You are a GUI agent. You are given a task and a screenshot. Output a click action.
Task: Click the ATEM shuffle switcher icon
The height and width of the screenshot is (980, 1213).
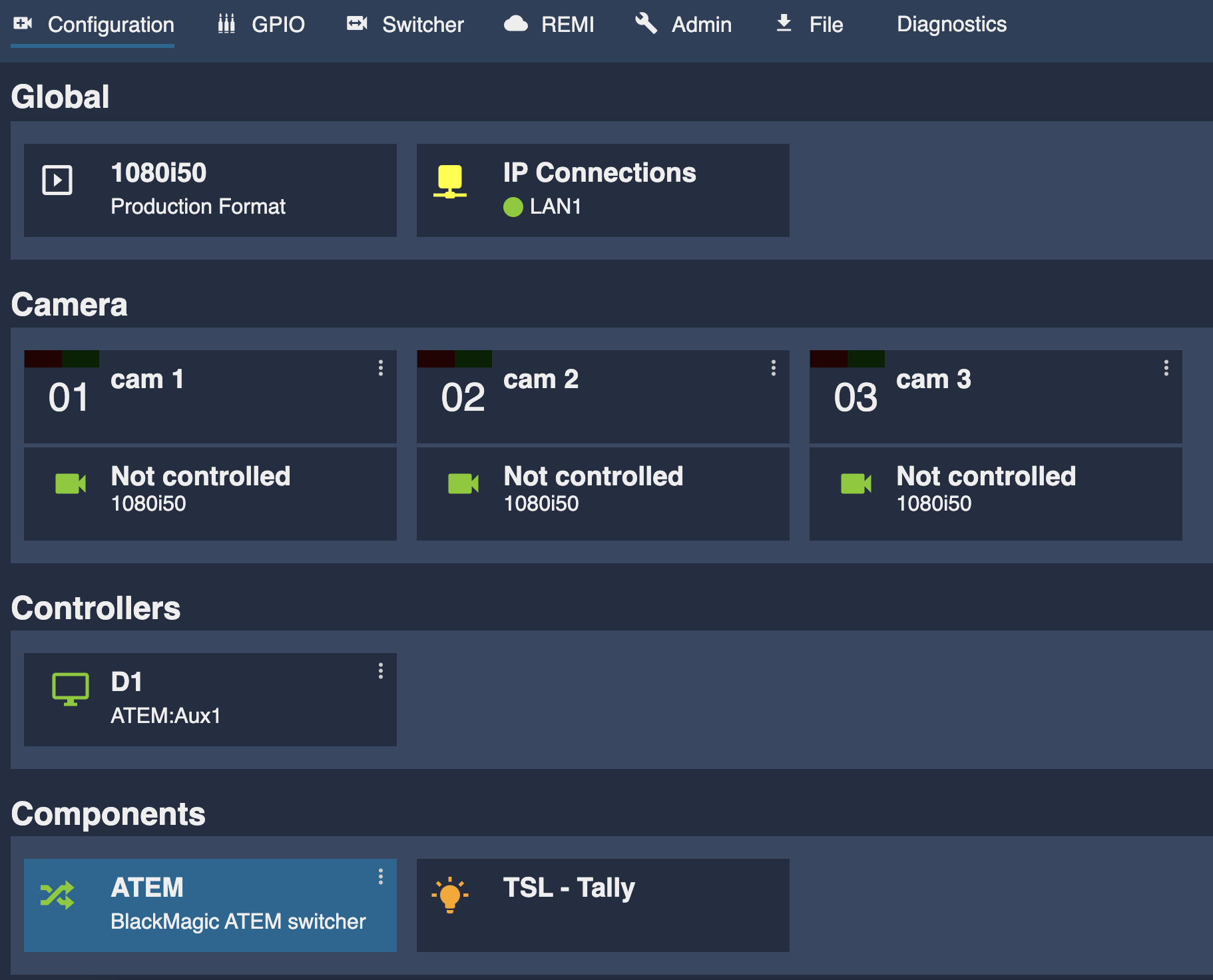click(x=57, y=895)
